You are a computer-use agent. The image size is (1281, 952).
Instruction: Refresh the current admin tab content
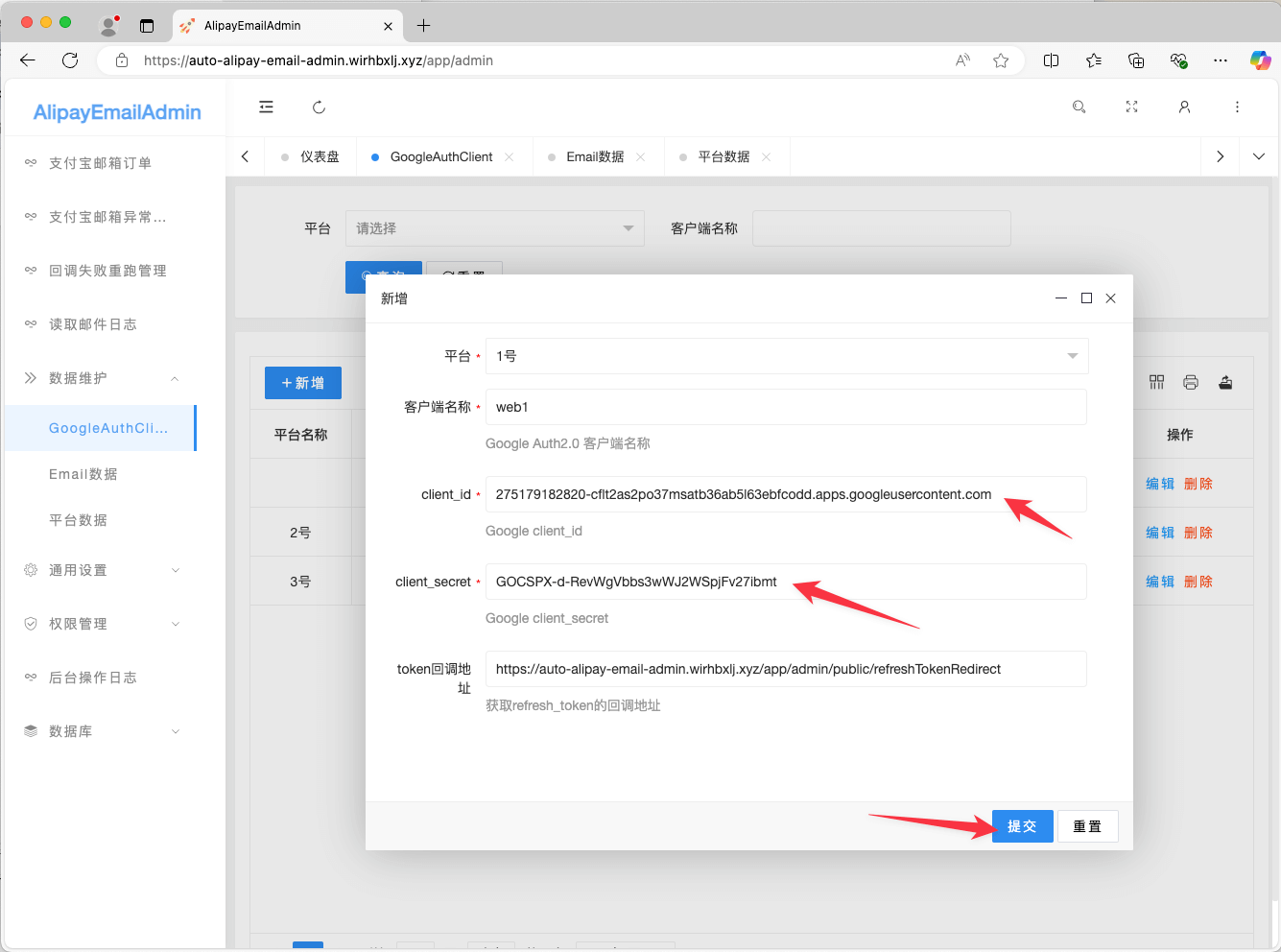coord(320,107)
